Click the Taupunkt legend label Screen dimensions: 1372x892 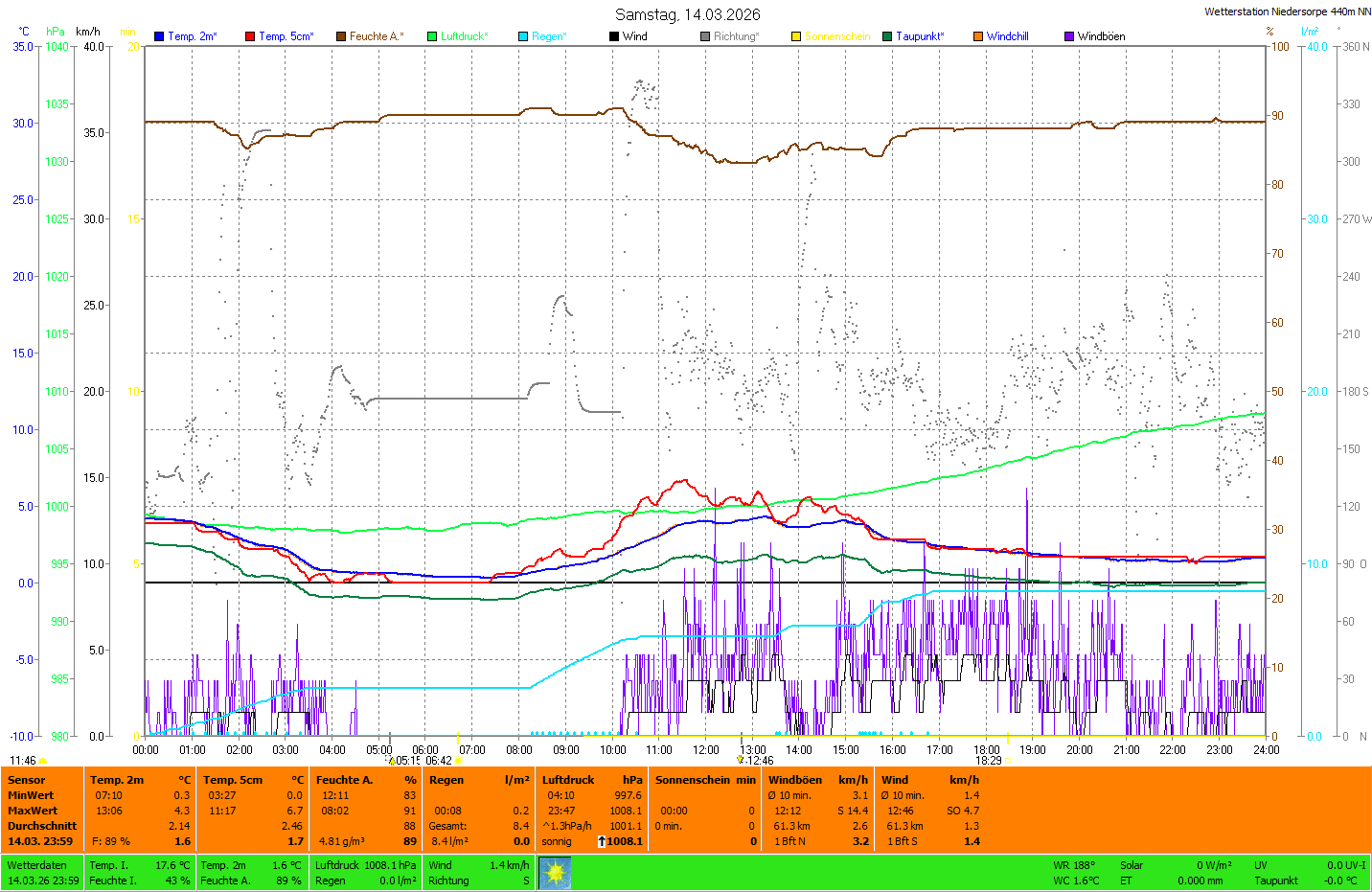[x=920, y=36]
